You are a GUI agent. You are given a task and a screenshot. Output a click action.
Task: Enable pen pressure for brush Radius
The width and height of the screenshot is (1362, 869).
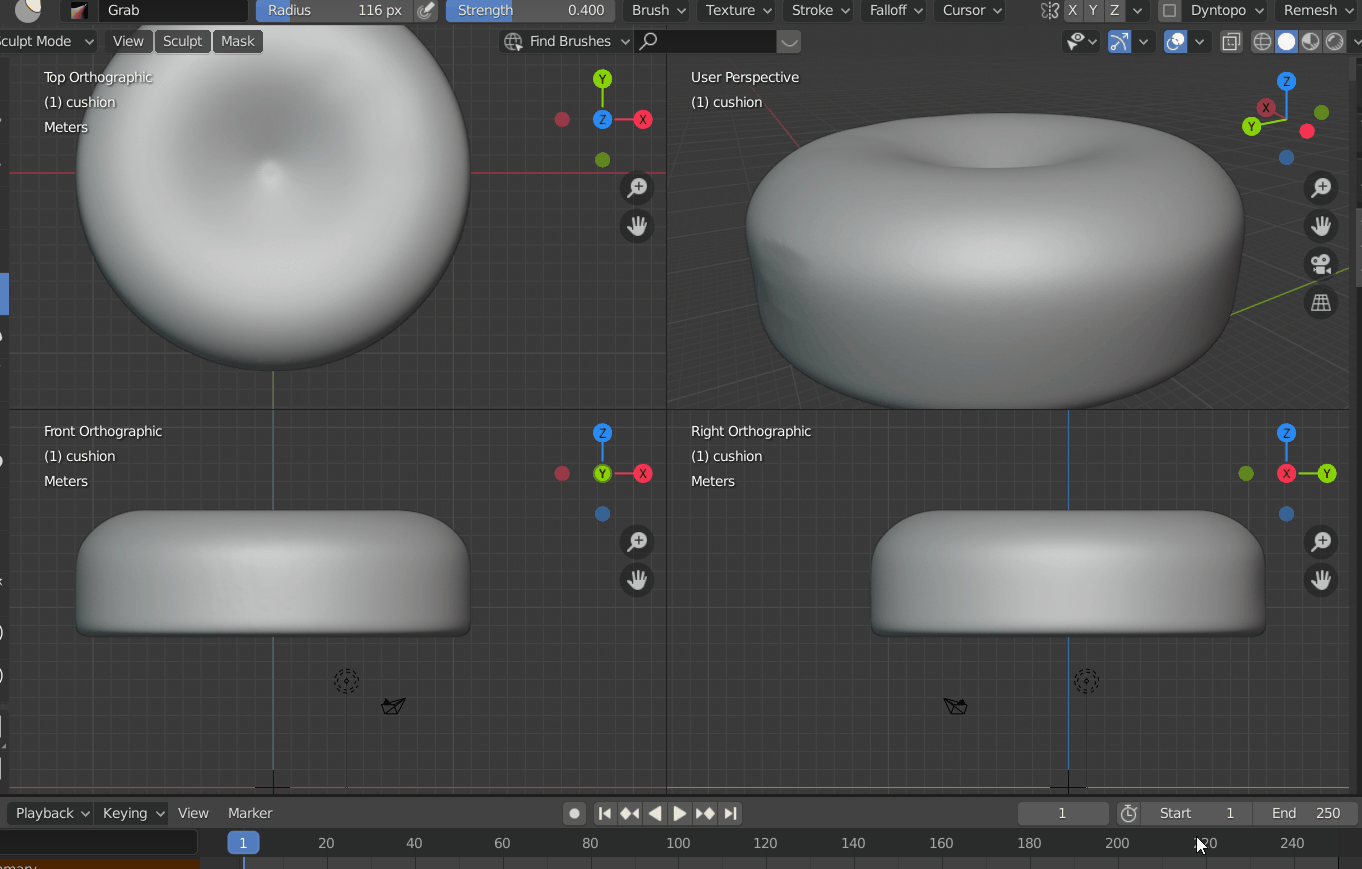[425, 11]
